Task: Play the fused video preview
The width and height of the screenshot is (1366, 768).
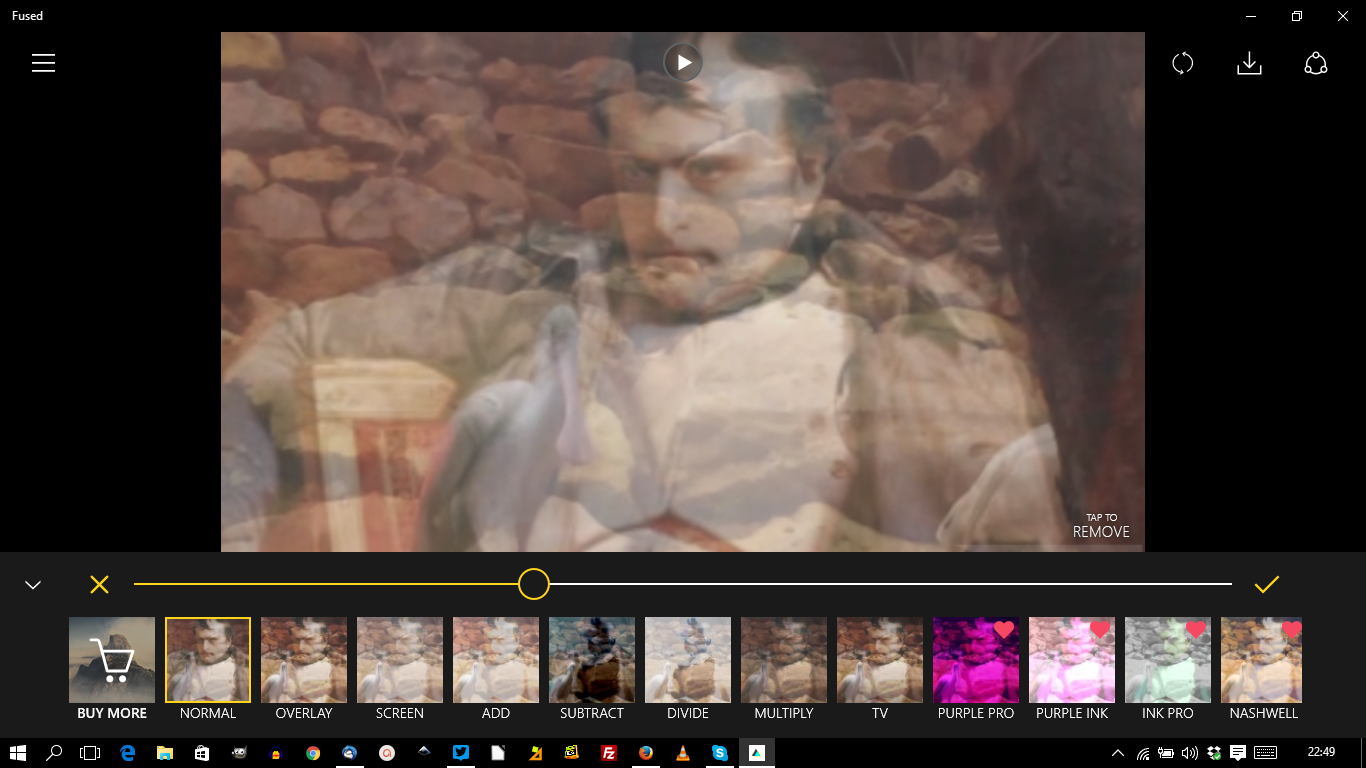Action: pyautogui.click(x=683, y=62)
